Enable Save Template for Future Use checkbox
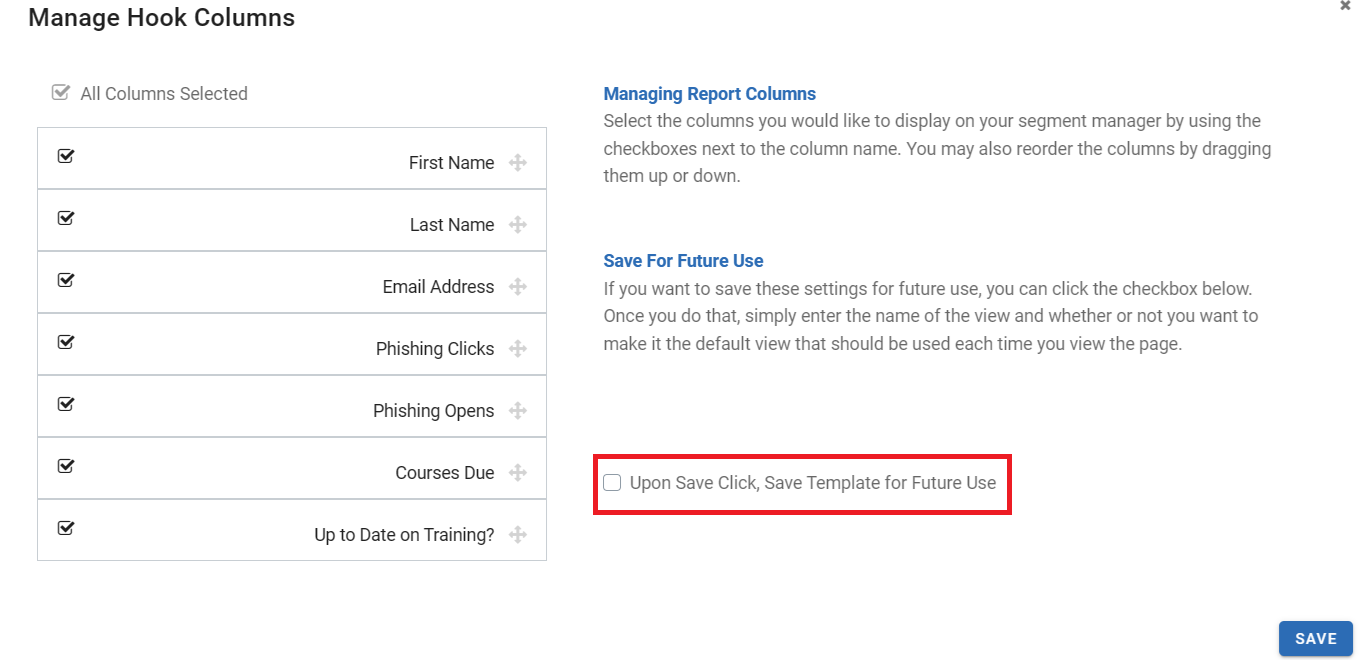1372x660 pixels. click(612, 483)
